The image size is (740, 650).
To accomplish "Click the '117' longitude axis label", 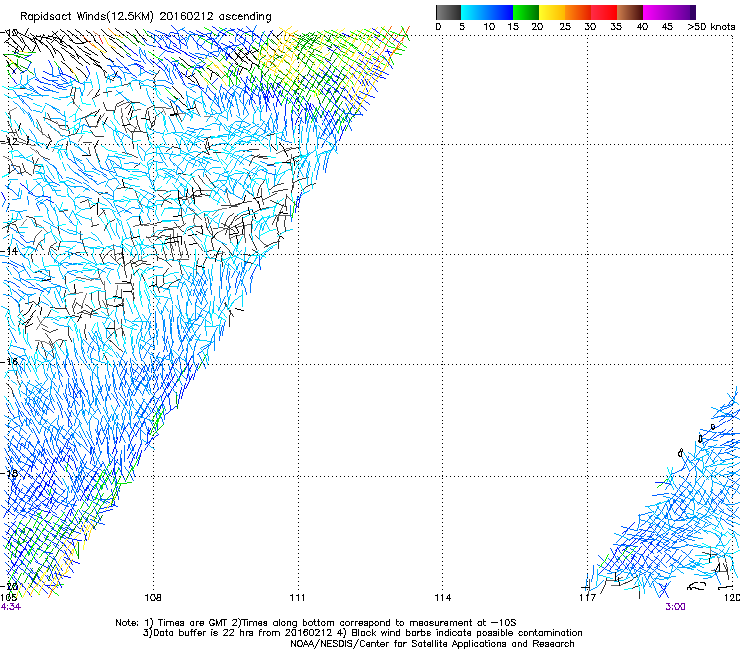I will (x=588, y=598).
